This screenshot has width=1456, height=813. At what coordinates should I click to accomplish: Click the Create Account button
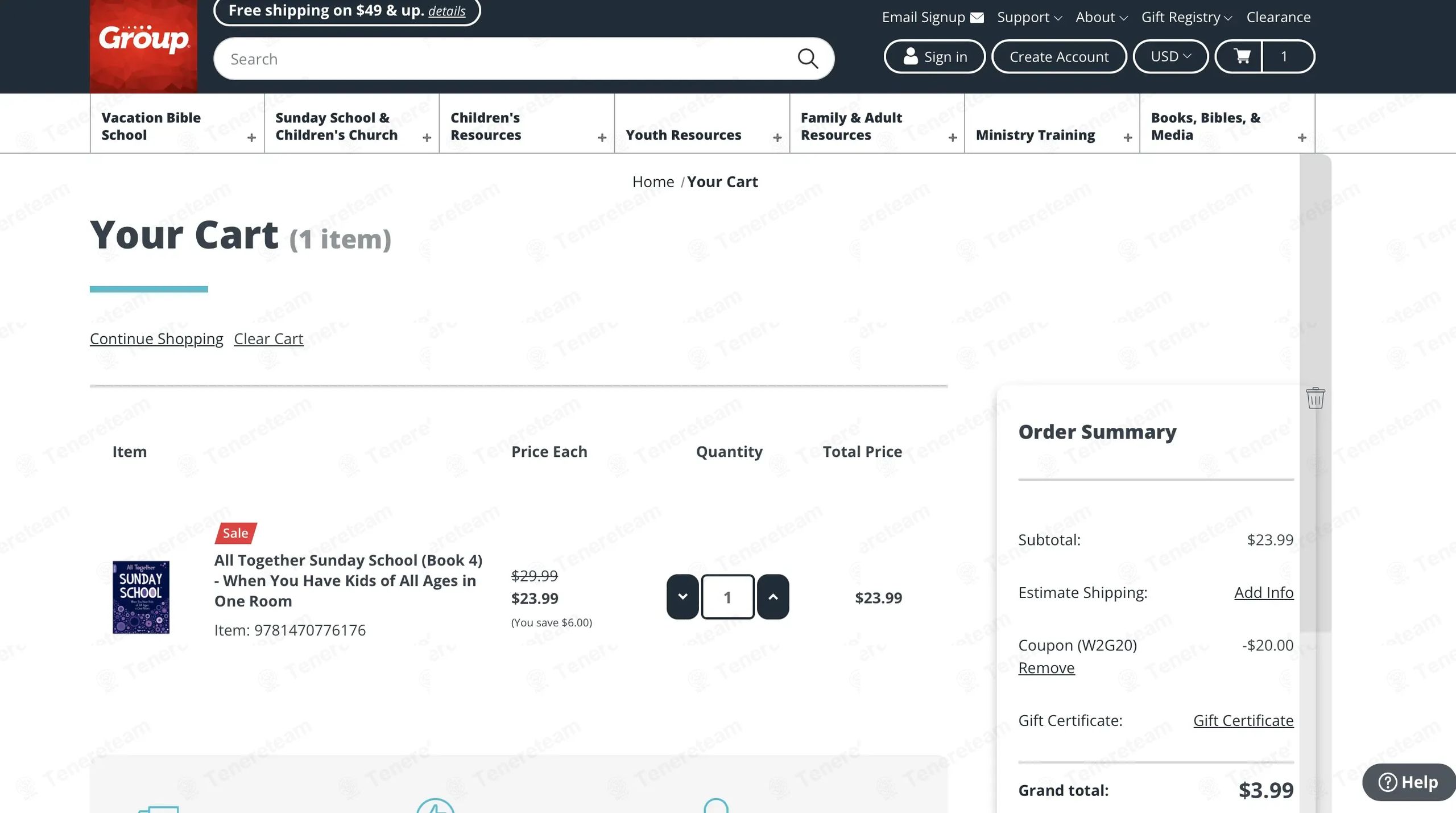1059,56
